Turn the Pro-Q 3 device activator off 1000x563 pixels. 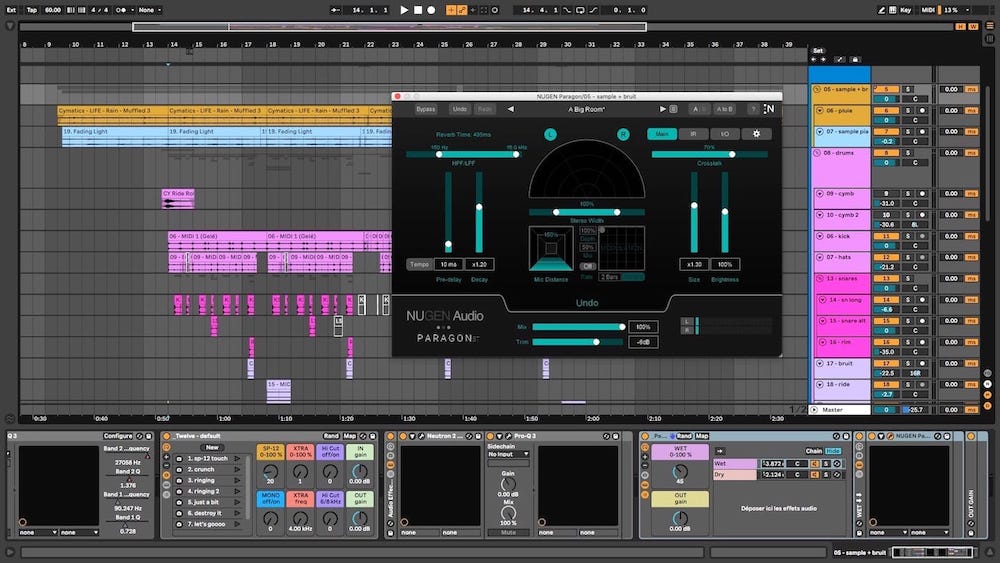[490, 436]
